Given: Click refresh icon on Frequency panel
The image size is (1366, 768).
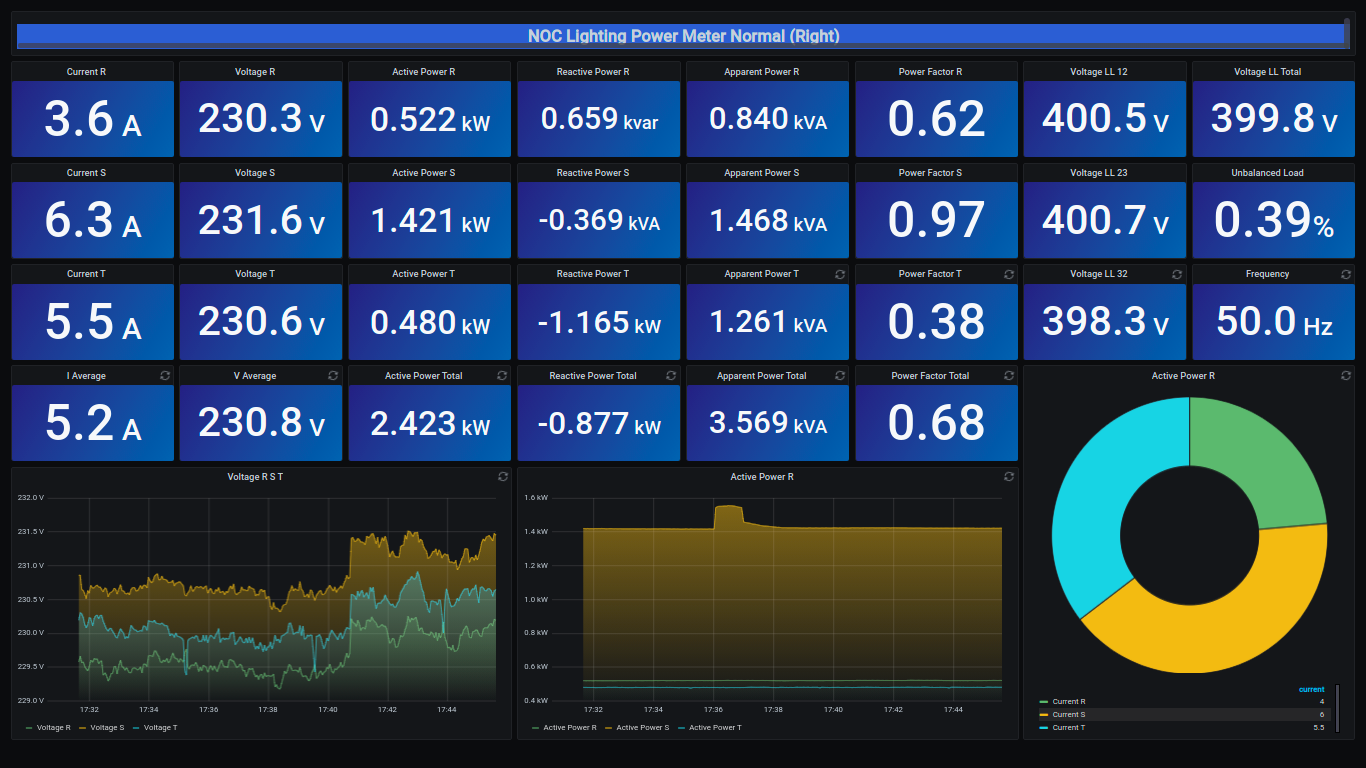Looking at the screenshot, I should tap(1346, 274).
